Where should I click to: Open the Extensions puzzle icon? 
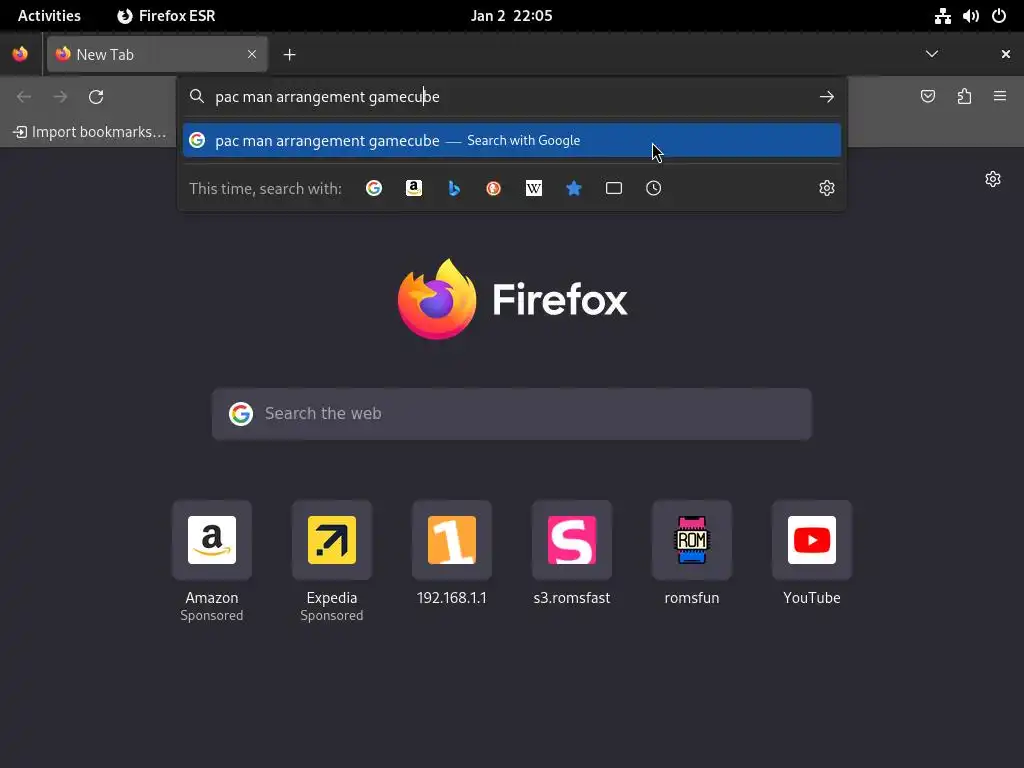tap(964, 97)
